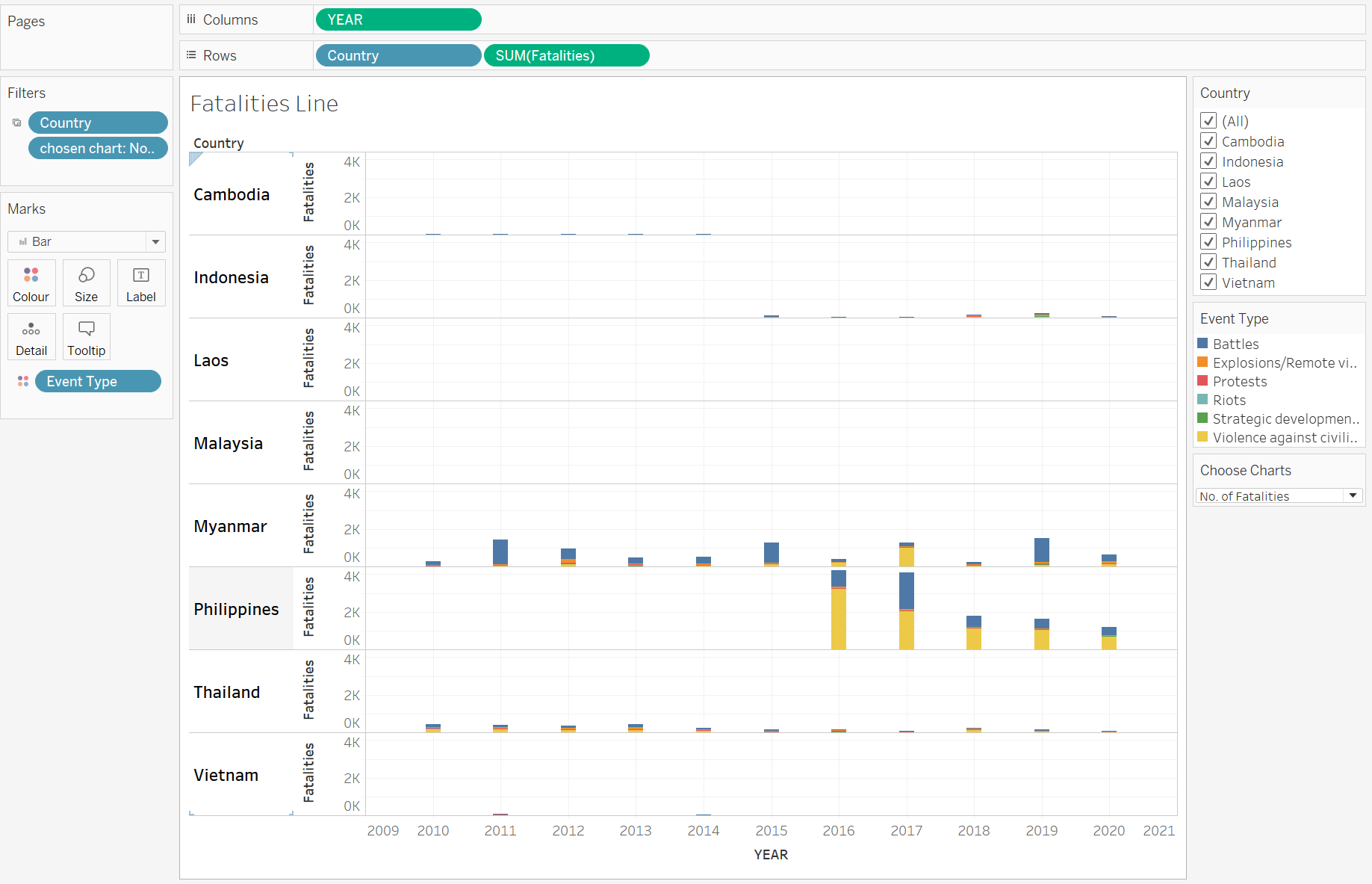Click the YEAR pill on Columns

[398, 19]
